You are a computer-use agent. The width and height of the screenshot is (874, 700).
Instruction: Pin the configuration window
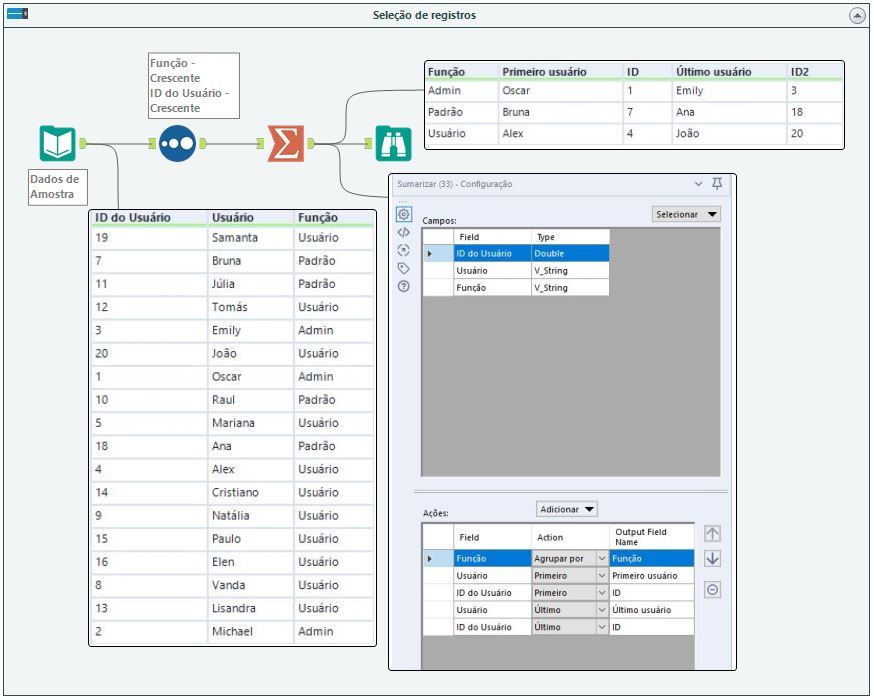pyautogui.click(x=716, y=184)
